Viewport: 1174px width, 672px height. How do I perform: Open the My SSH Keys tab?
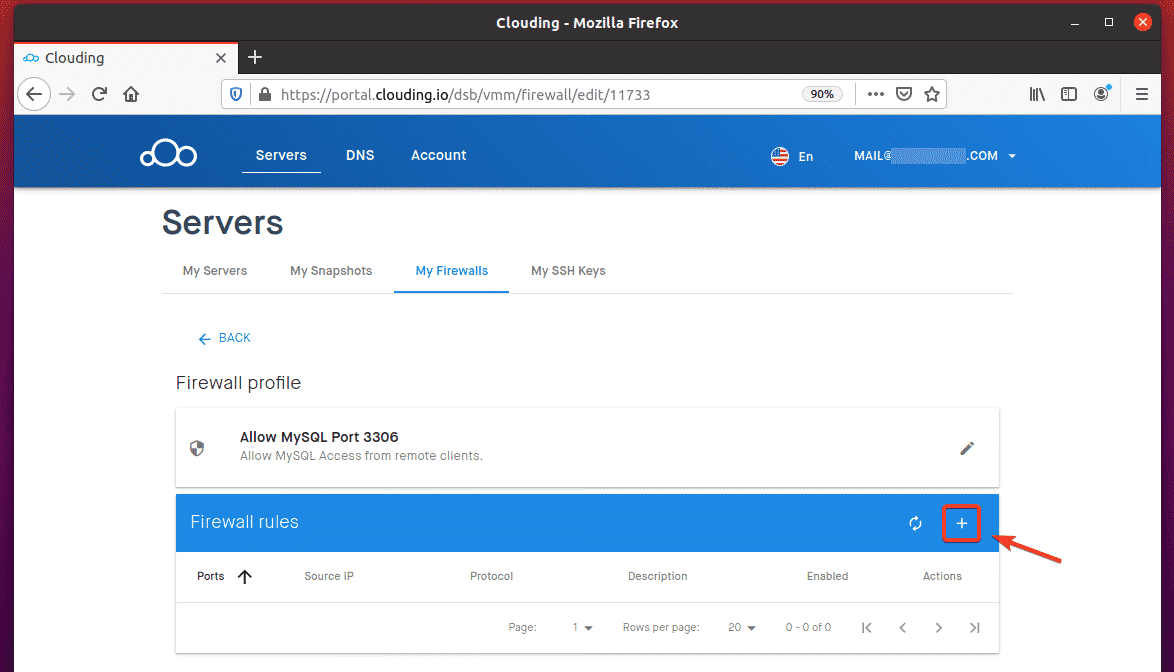[568, 271]
